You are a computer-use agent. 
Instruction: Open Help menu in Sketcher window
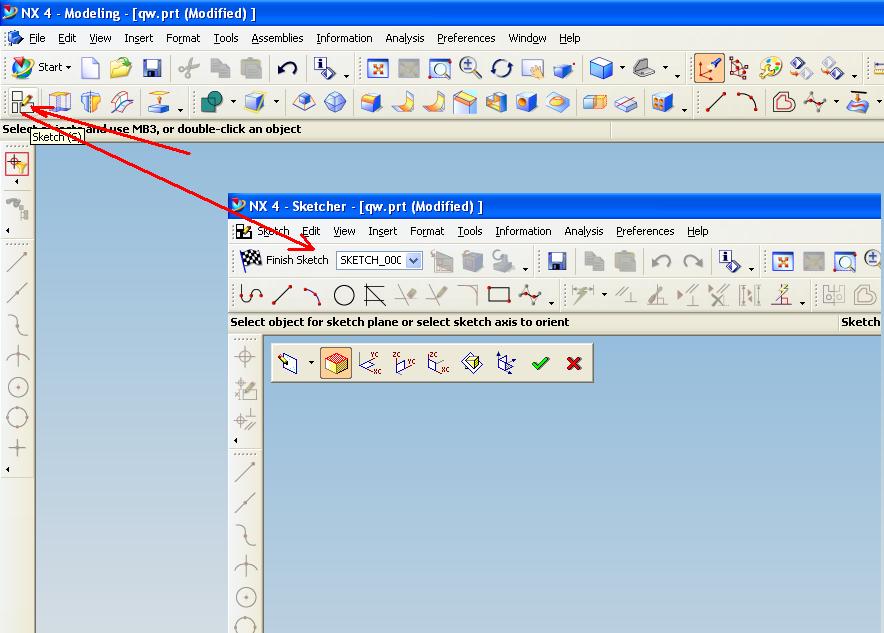697,231
